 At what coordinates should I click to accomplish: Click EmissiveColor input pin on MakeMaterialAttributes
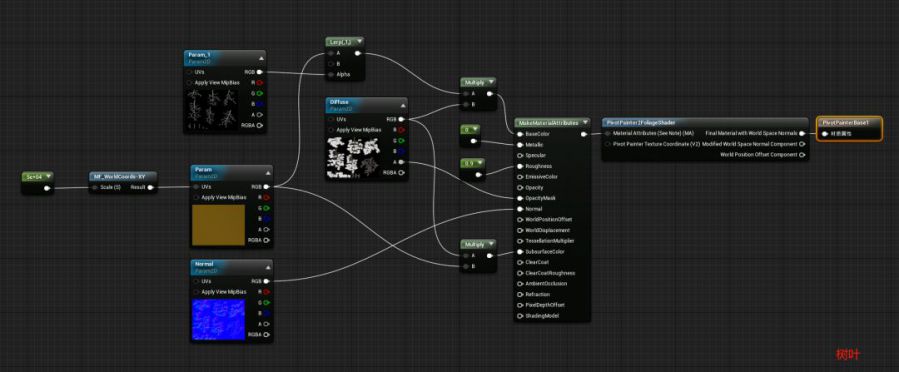click(520, 177)
